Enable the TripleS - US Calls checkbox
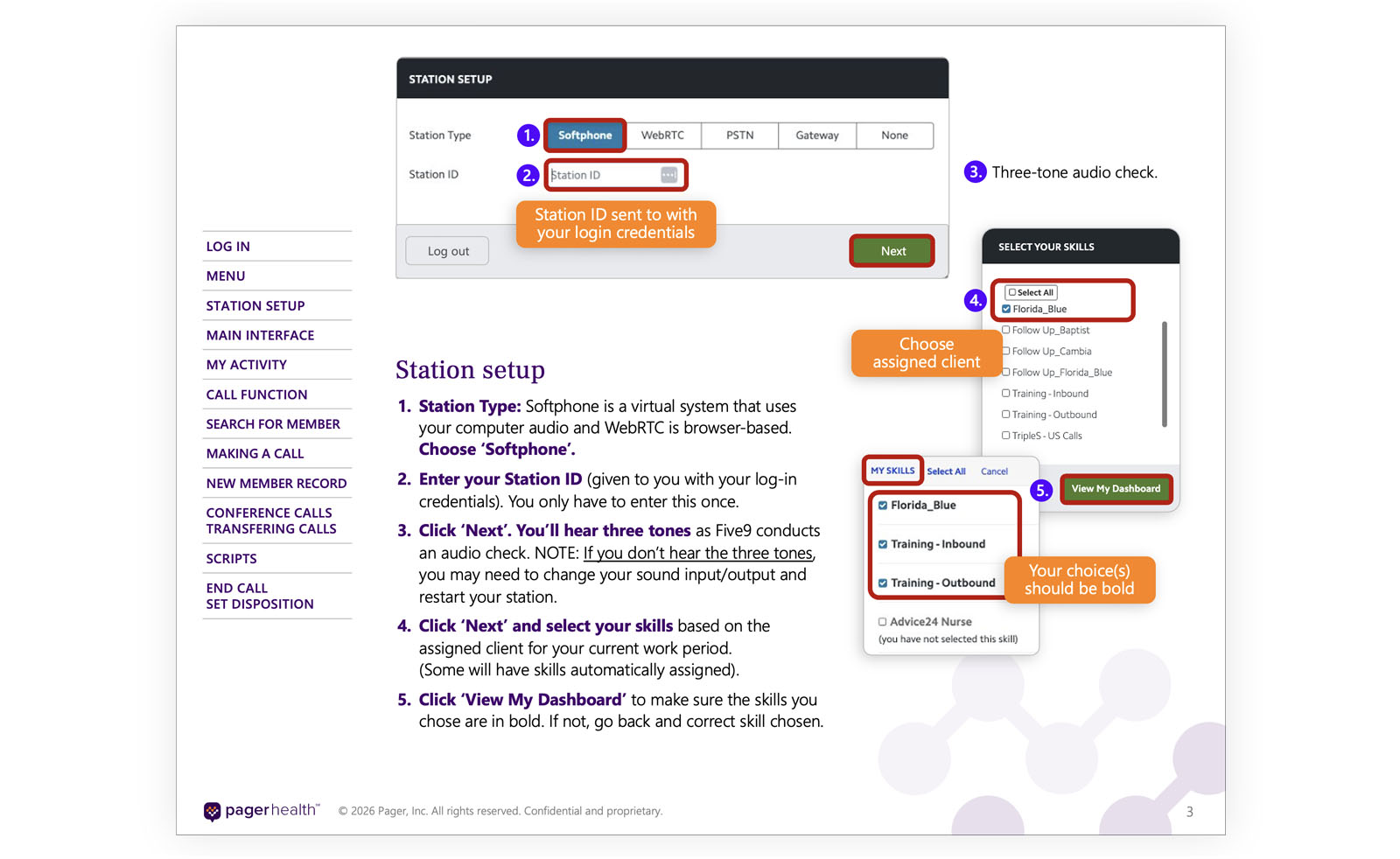 pyautogui.click(x=1006, y=436)
